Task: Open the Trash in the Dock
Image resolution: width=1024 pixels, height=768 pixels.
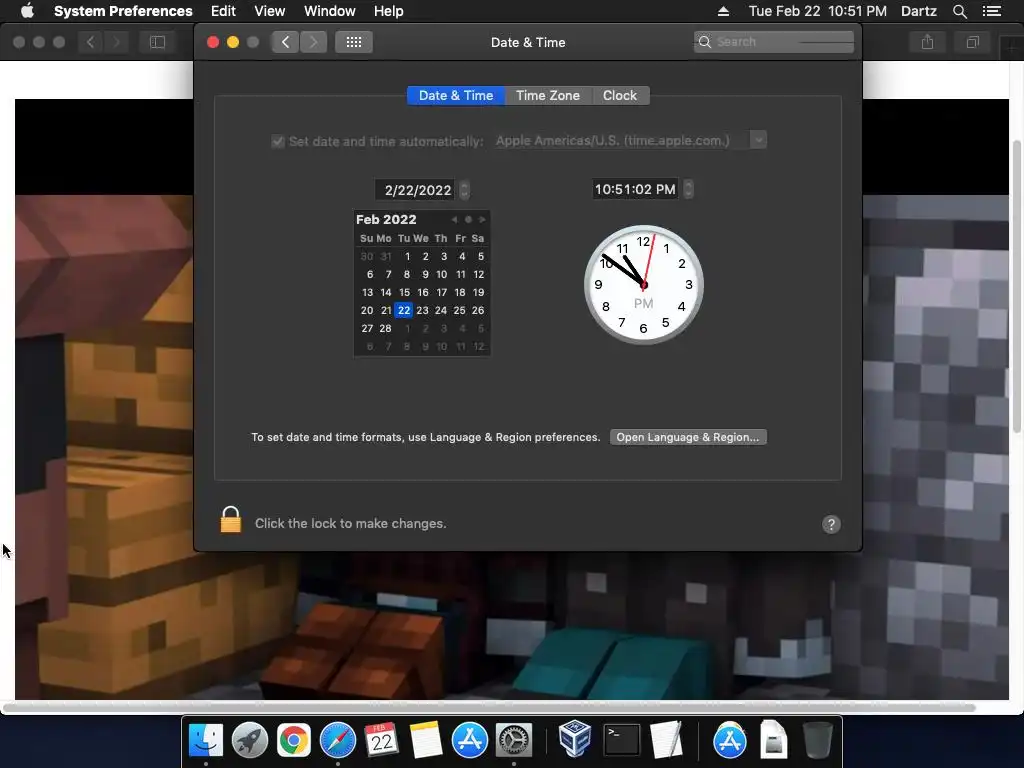Action: click(817, 741)
